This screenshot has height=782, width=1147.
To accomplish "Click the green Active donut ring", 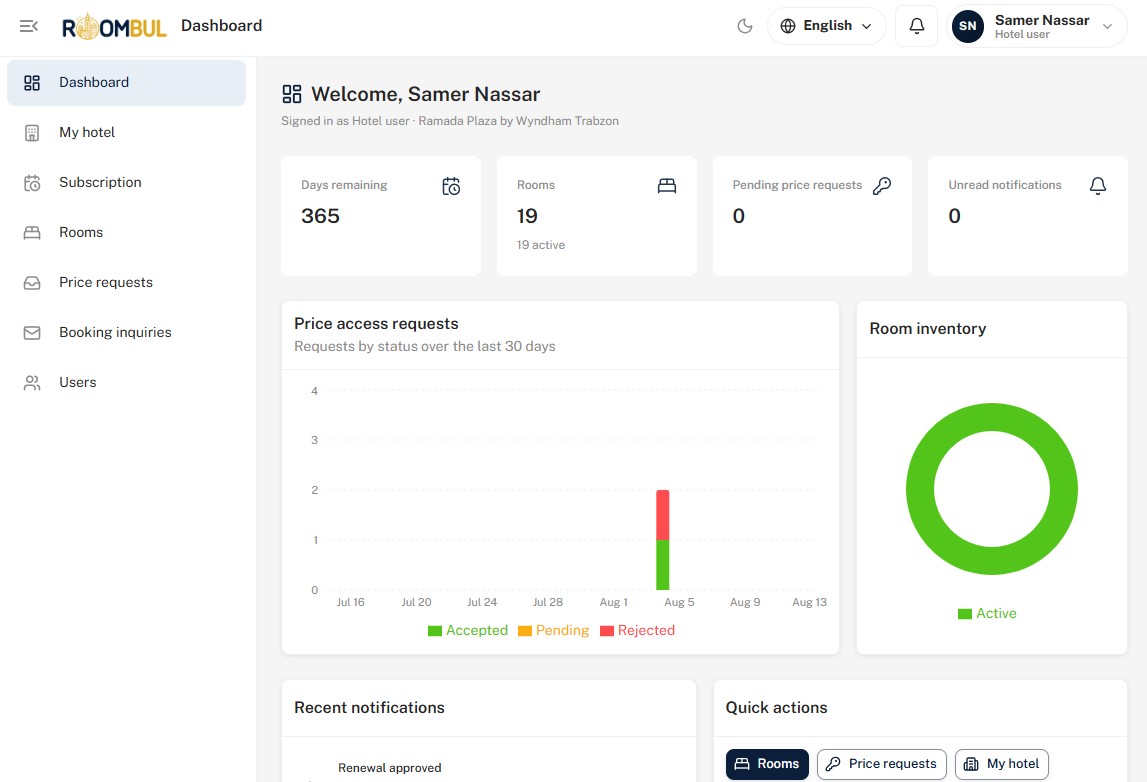I will 992,417.
